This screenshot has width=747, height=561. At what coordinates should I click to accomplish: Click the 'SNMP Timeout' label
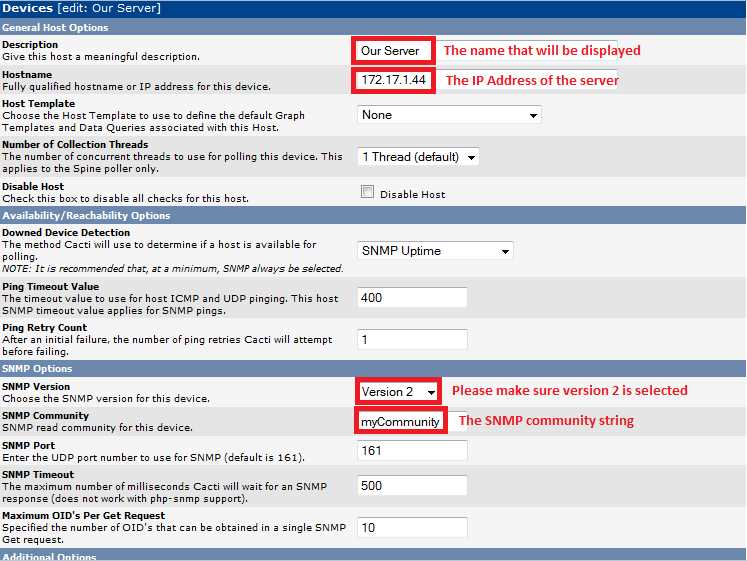point(38,474)
